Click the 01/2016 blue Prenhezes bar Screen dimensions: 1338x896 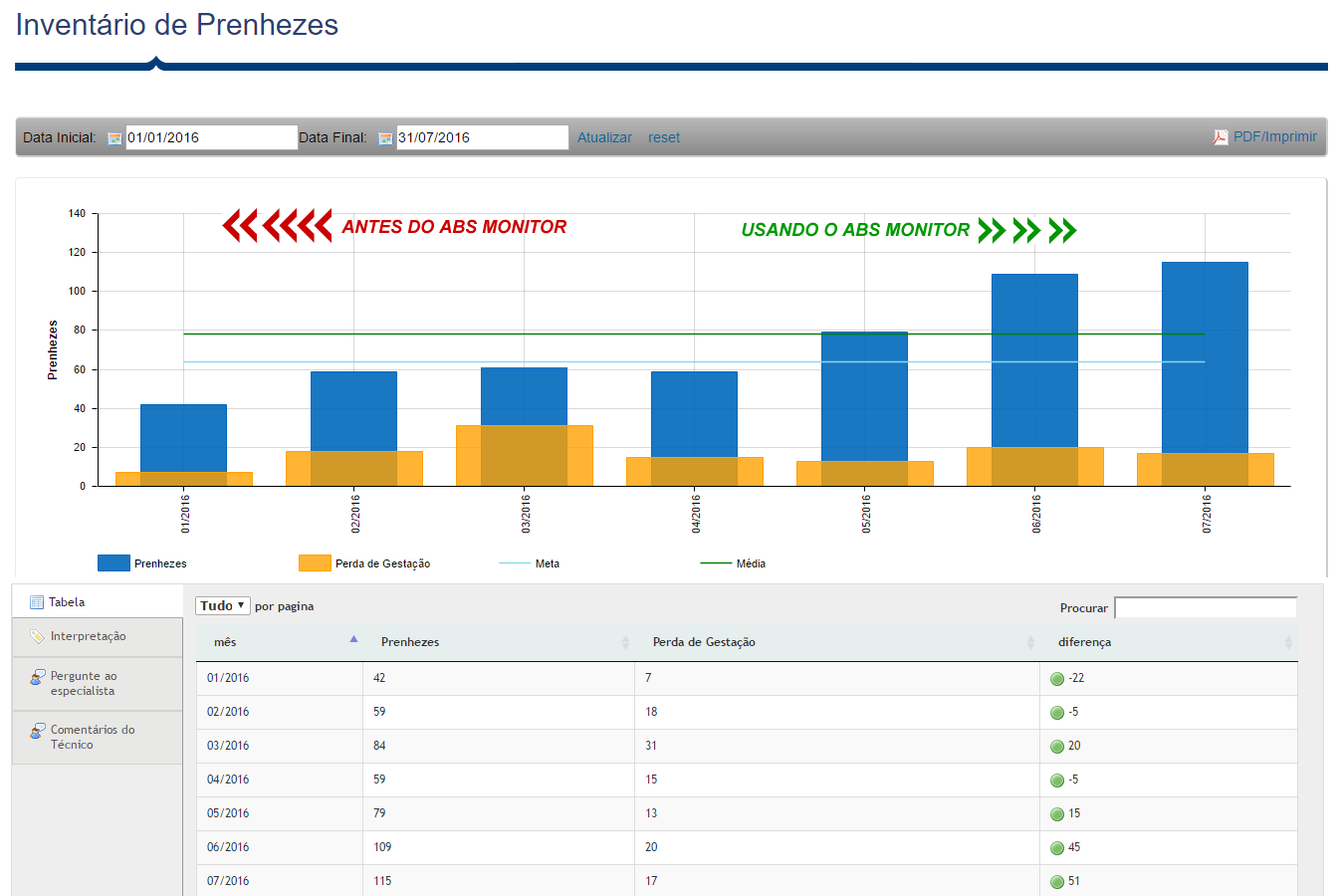click(183, 438)
